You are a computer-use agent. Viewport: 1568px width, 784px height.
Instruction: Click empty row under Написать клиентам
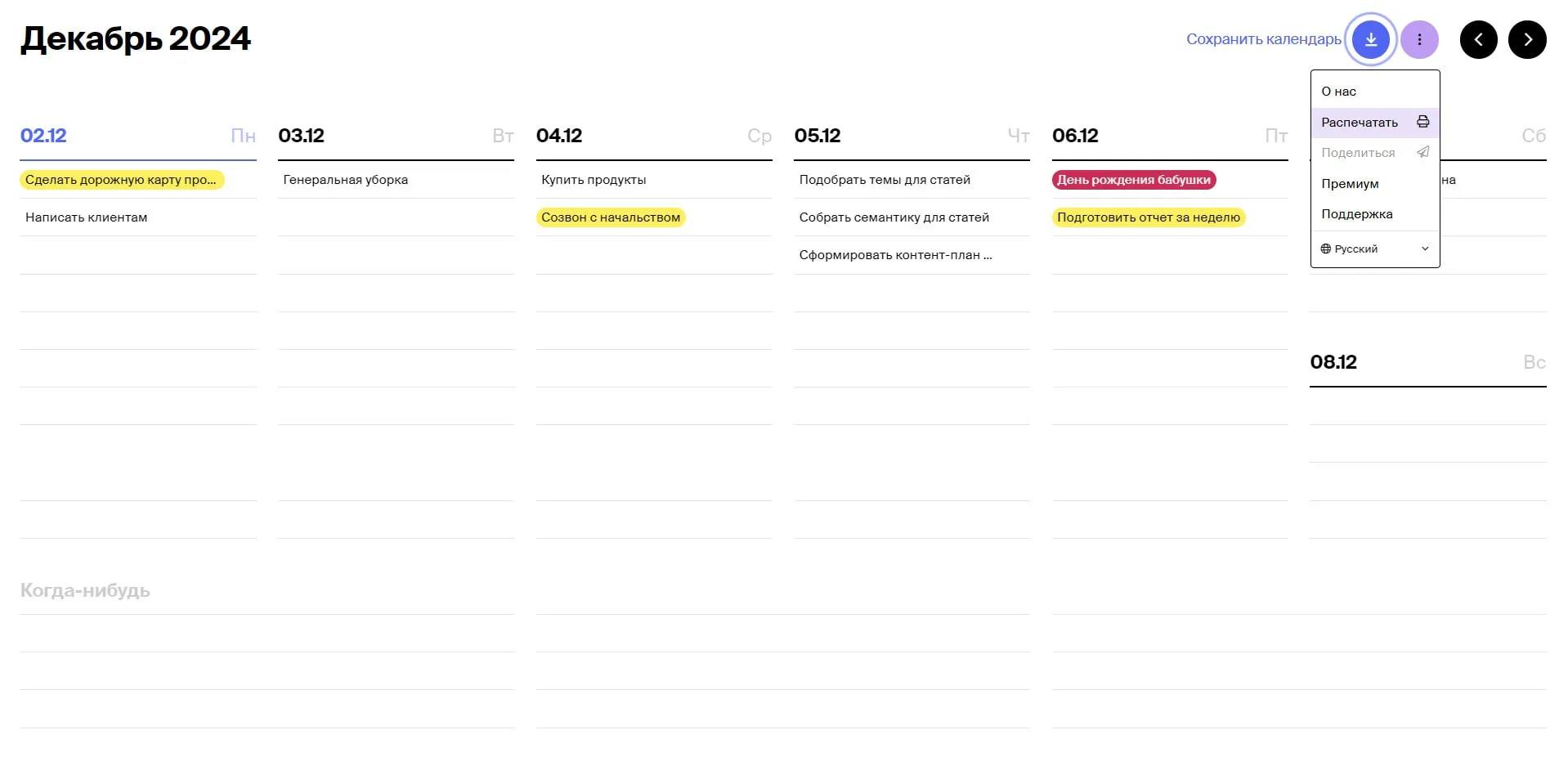pos(137,255)
